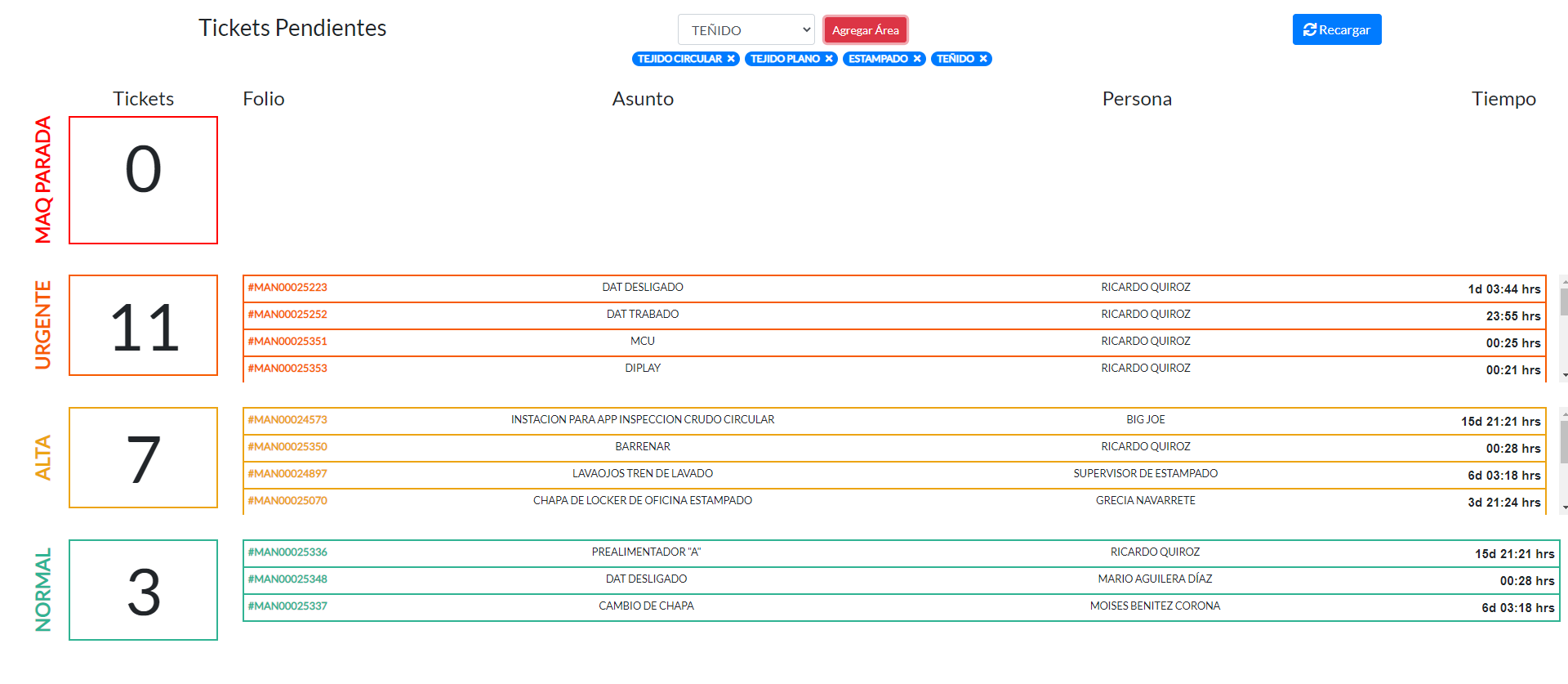This screenshot has height=684, width=1568.
Task: Click the URGENTE ticket count box
Action: [144, 325]
